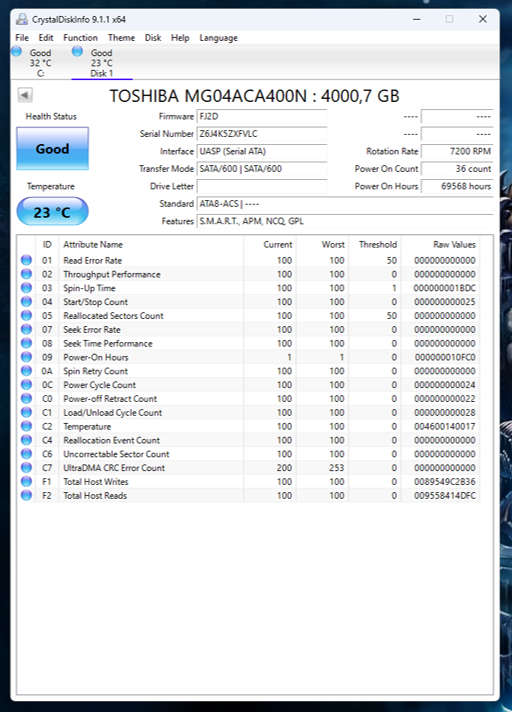This screenshot has width=512, height=712.
Task: Click raw value 0089549C2B36
Action: point(445,482)
